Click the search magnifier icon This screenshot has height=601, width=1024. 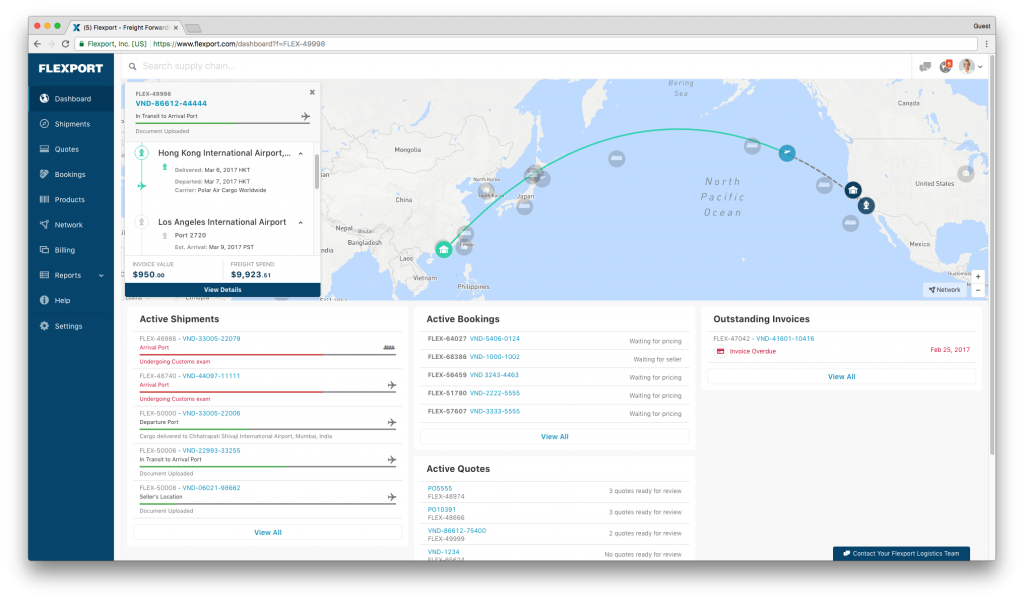click(133, 66)
